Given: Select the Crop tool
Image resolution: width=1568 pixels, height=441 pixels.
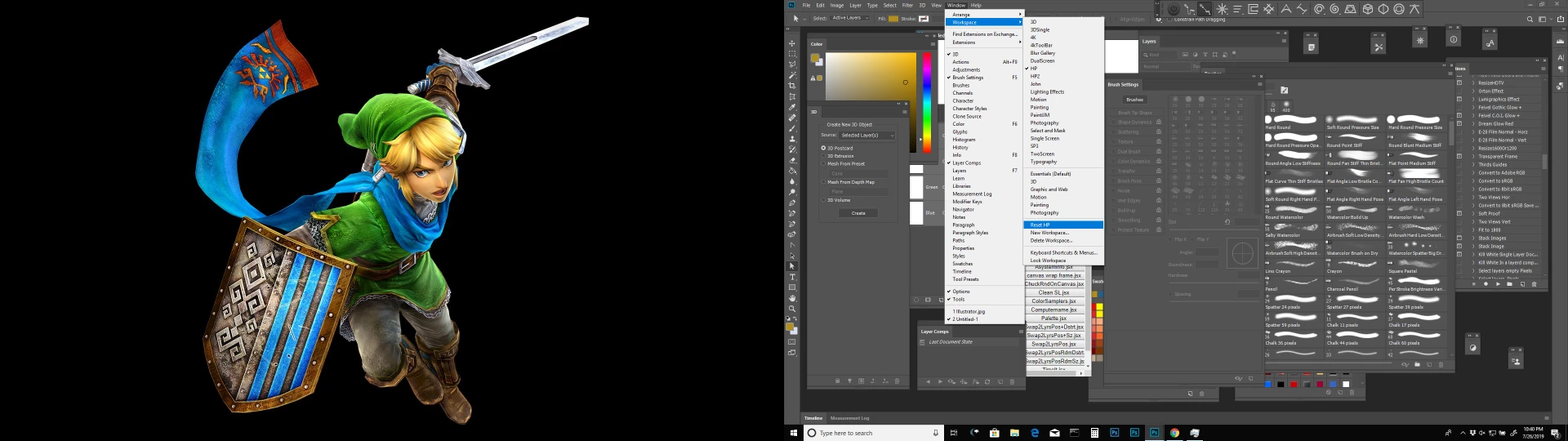Looking at the screenshot, I should pyautogui.click(x=791, y=85).
